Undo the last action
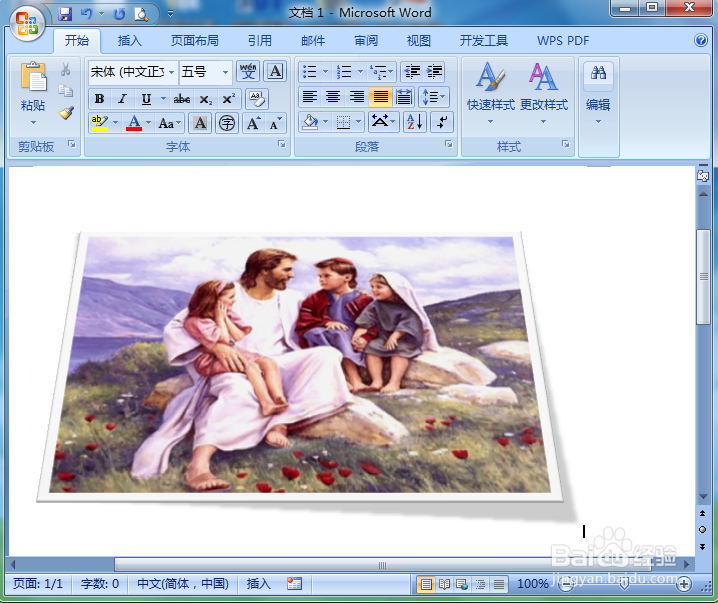The height and width of the screenshot is (603, 718). point(86,14)
